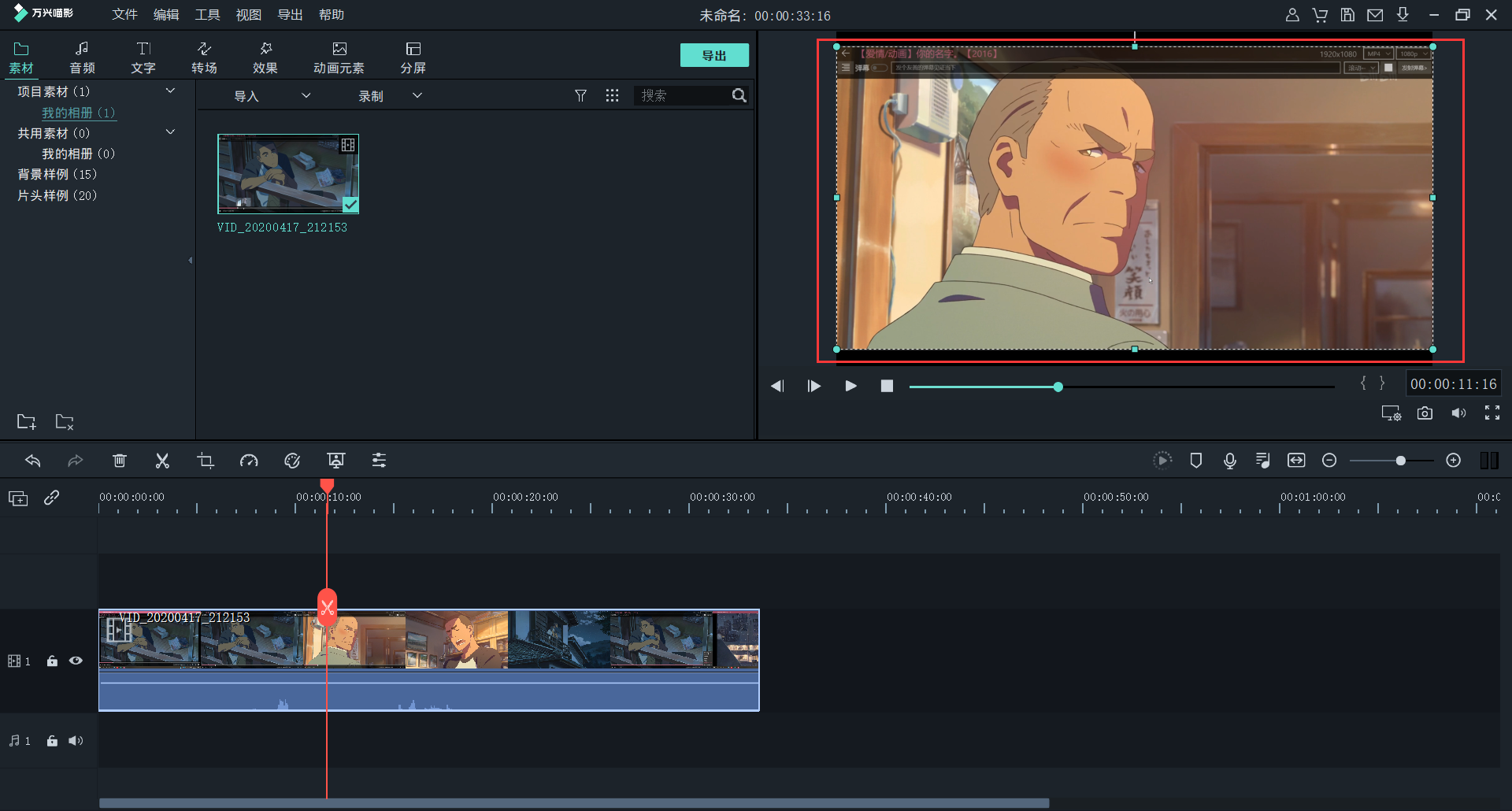Click the trash delete icon
This screenshot has height=811, width=1512.
pos(119,461)
